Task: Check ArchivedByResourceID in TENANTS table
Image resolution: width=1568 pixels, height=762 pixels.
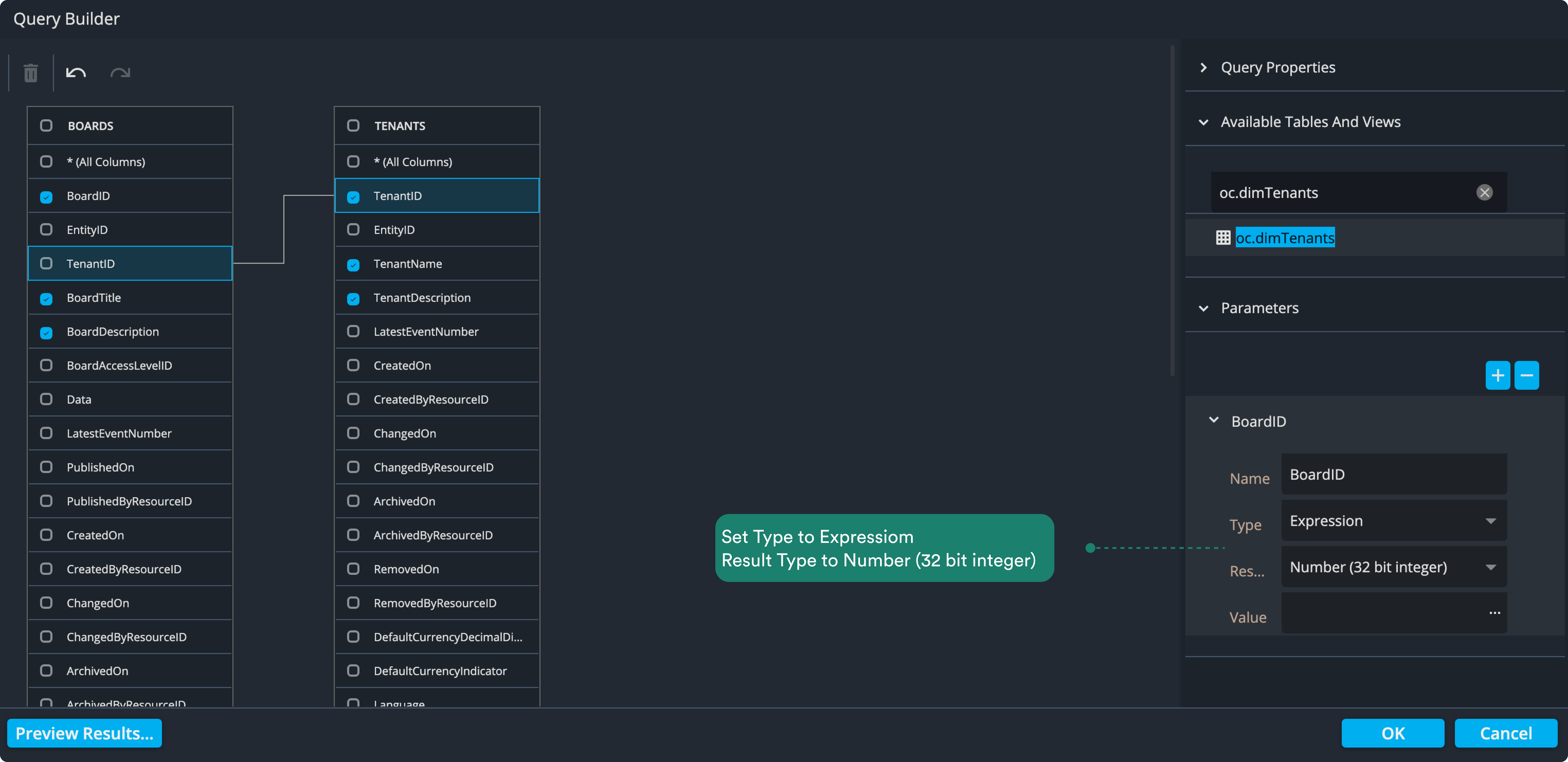Action: point(353,535)
